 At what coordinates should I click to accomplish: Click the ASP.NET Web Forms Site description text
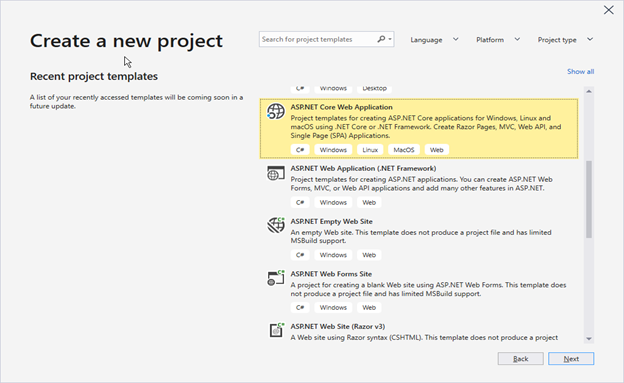[428, 289]
